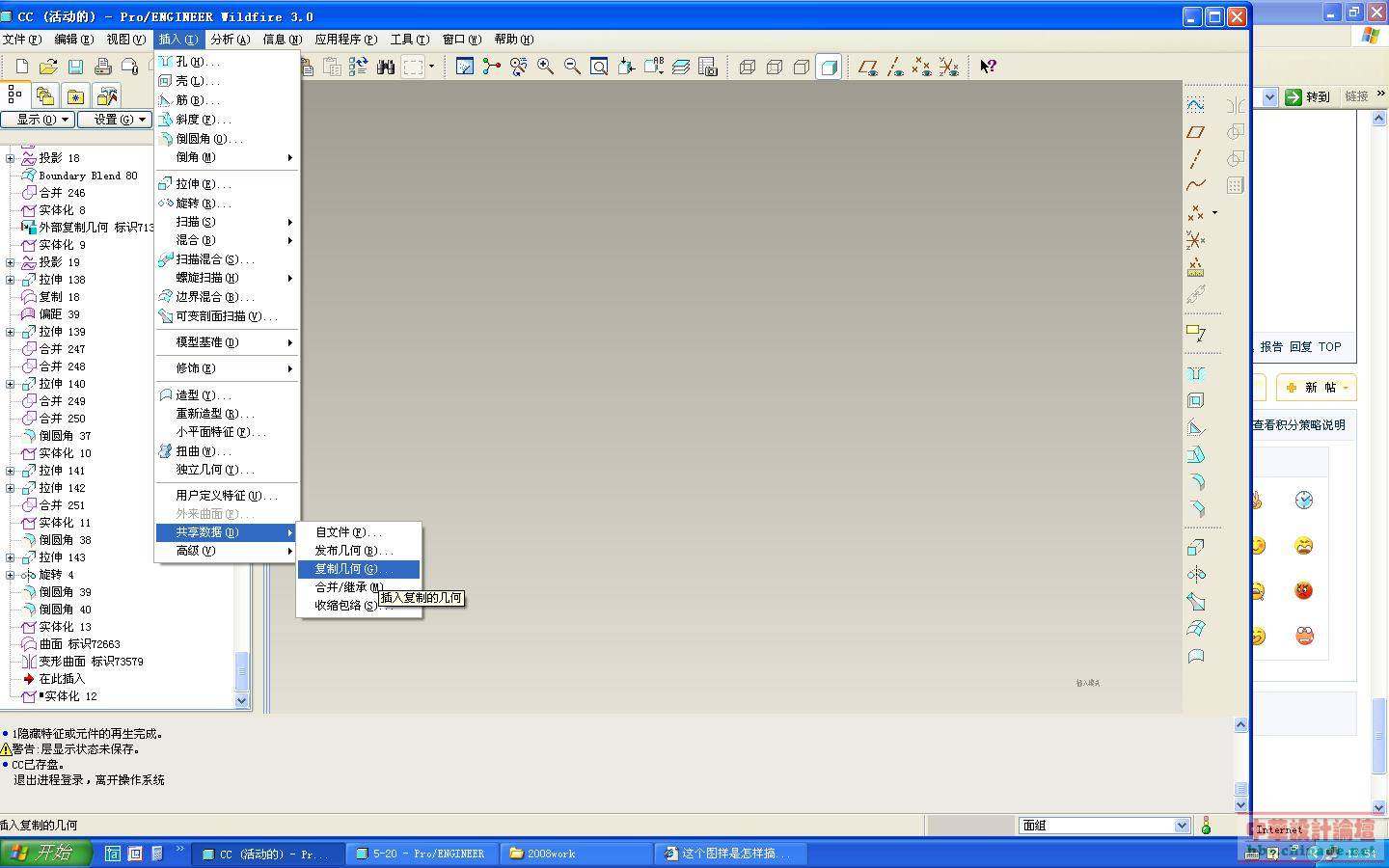1389x868 pixels.
Task: Toggle datum planes display
Action: pos(867,67)
